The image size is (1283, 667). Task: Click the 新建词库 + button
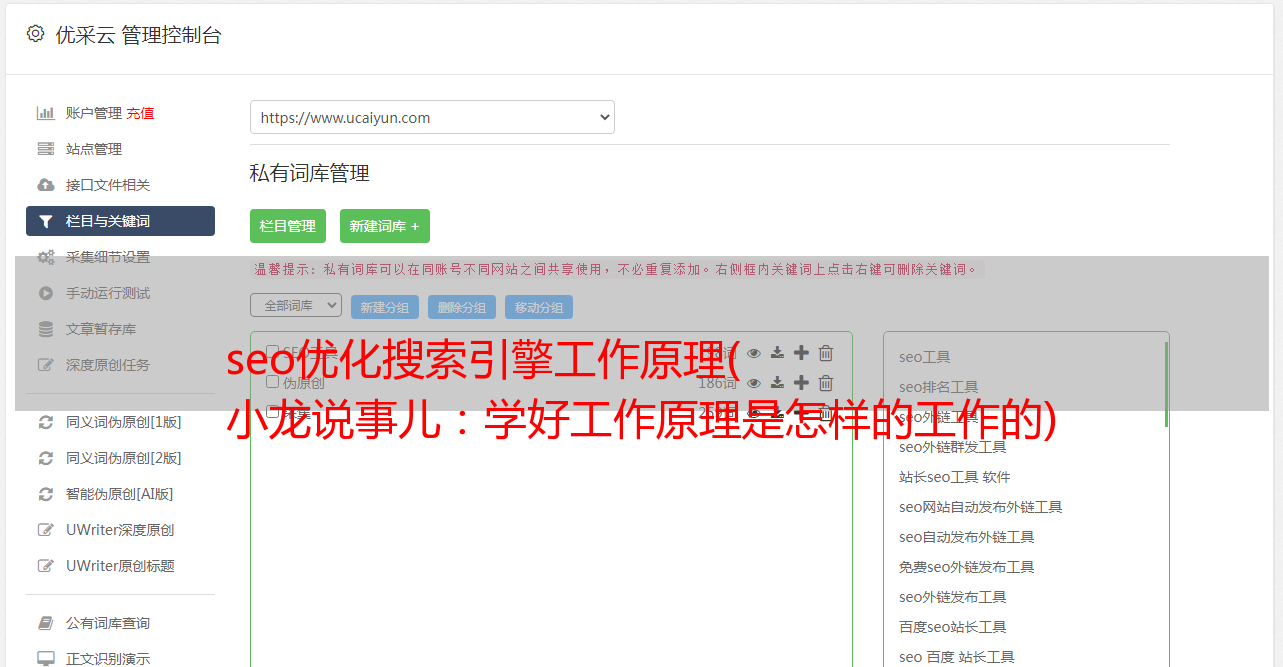coord(385,226)
